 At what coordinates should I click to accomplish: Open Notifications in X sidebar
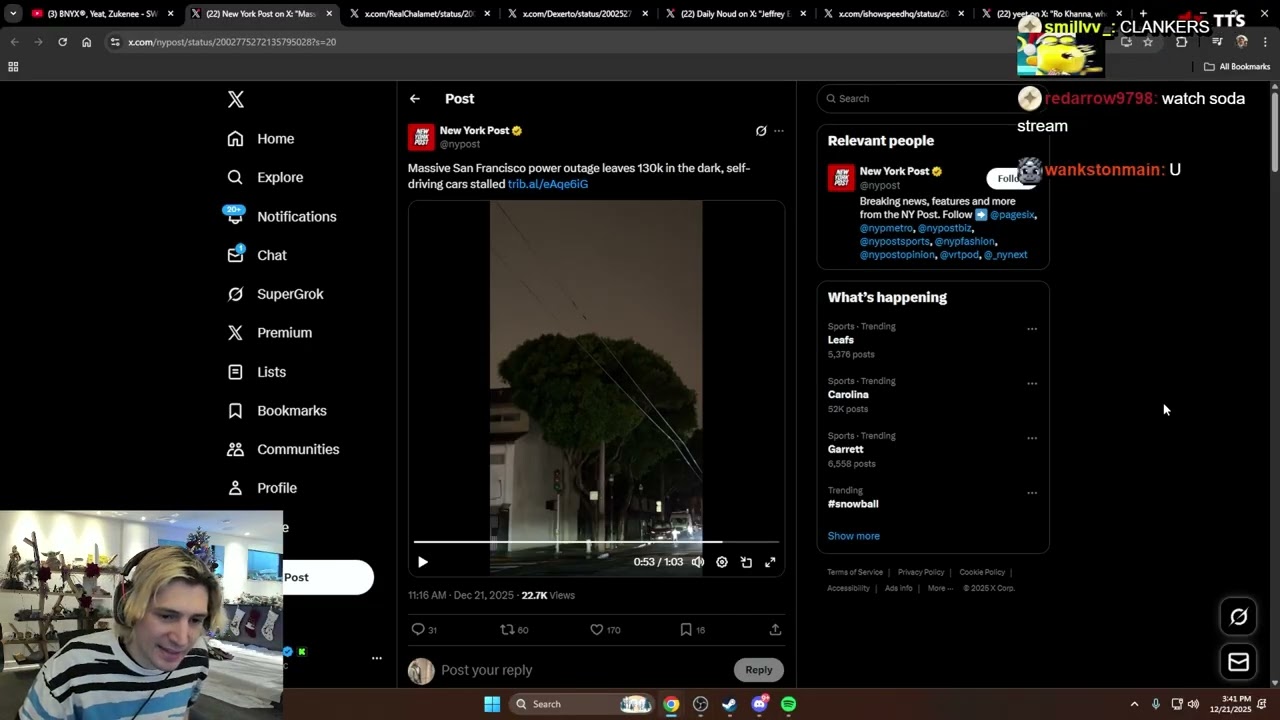(282, 216)
